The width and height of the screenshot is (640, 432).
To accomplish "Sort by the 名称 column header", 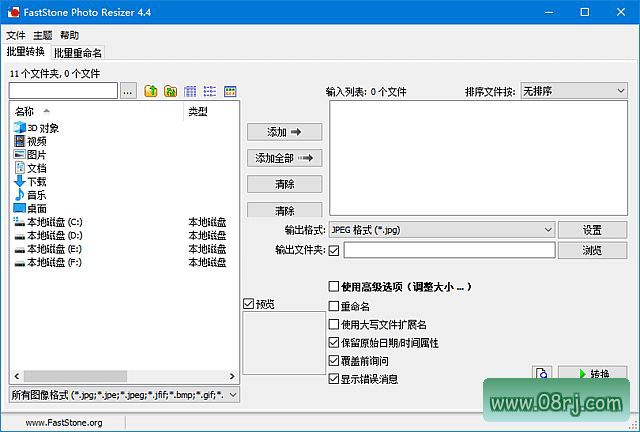I will tap(97, 111).
